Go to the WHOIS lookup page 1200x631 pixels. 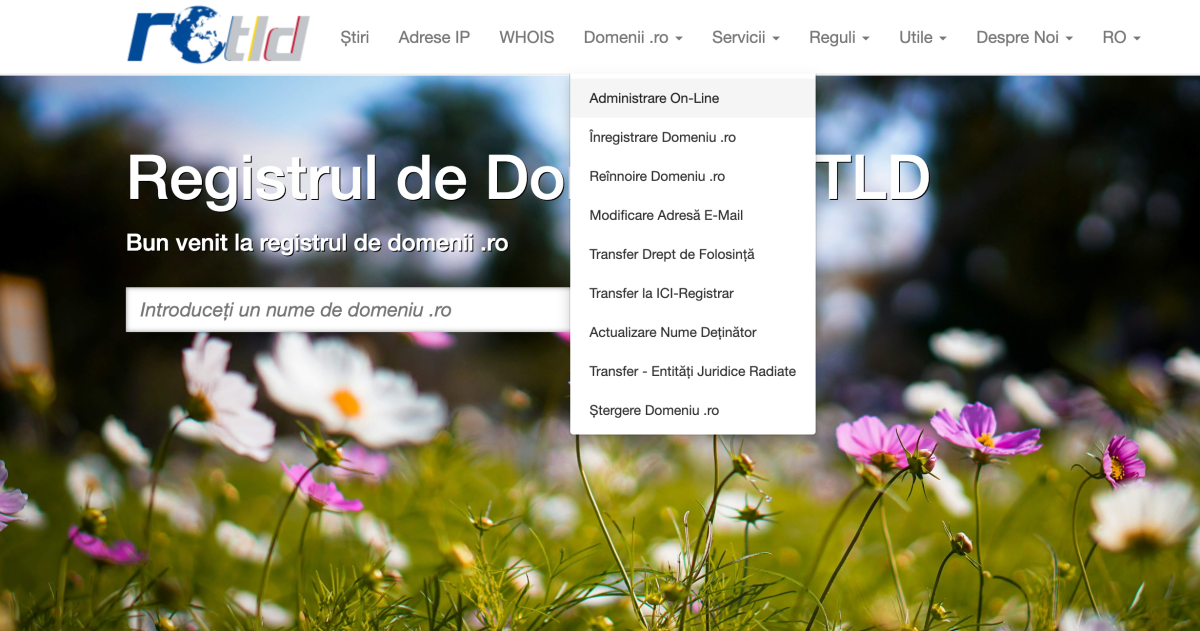point(526,37)
